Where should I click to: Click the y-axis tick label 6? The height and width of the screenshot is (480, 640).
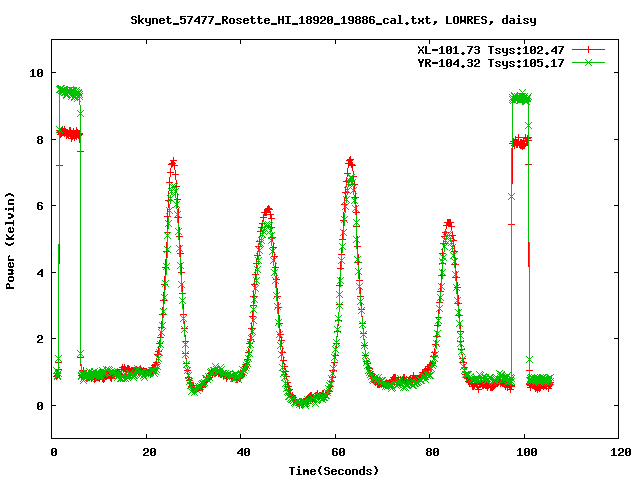coord(40,206)
